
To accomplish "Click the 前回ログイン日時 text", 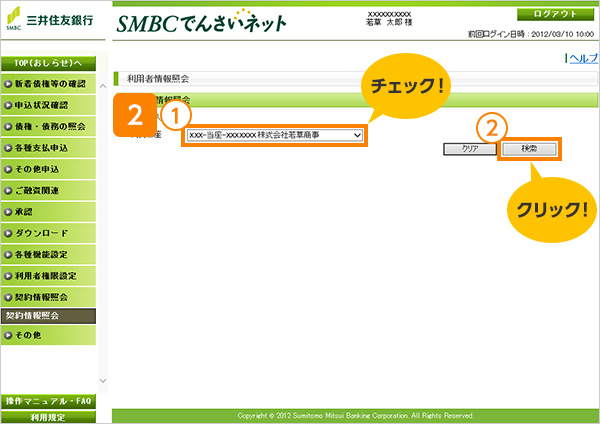I will tap(531, 34).
